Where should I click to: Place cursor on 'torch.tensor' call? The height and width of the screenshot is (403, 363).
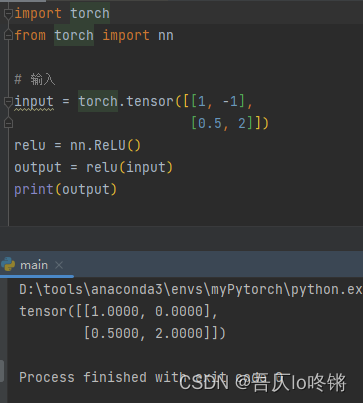126,101
